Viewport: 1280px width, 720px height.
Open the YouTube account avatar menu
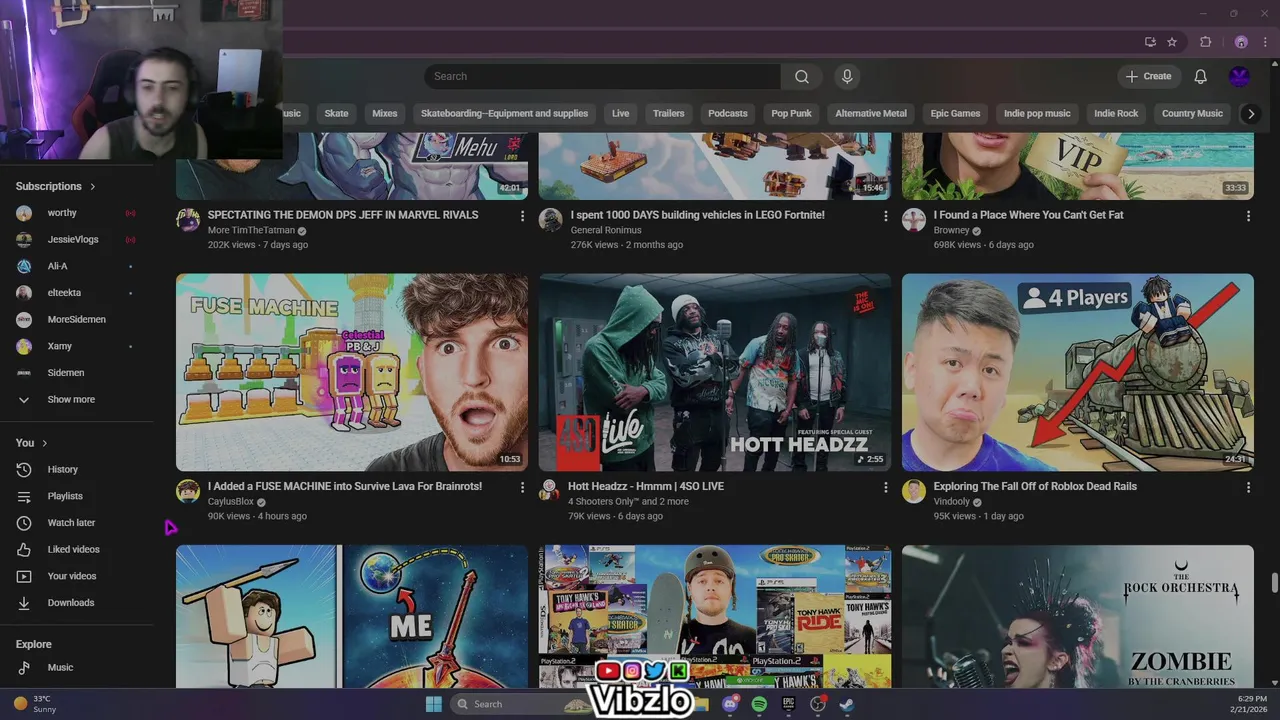tap(1239, 76)
